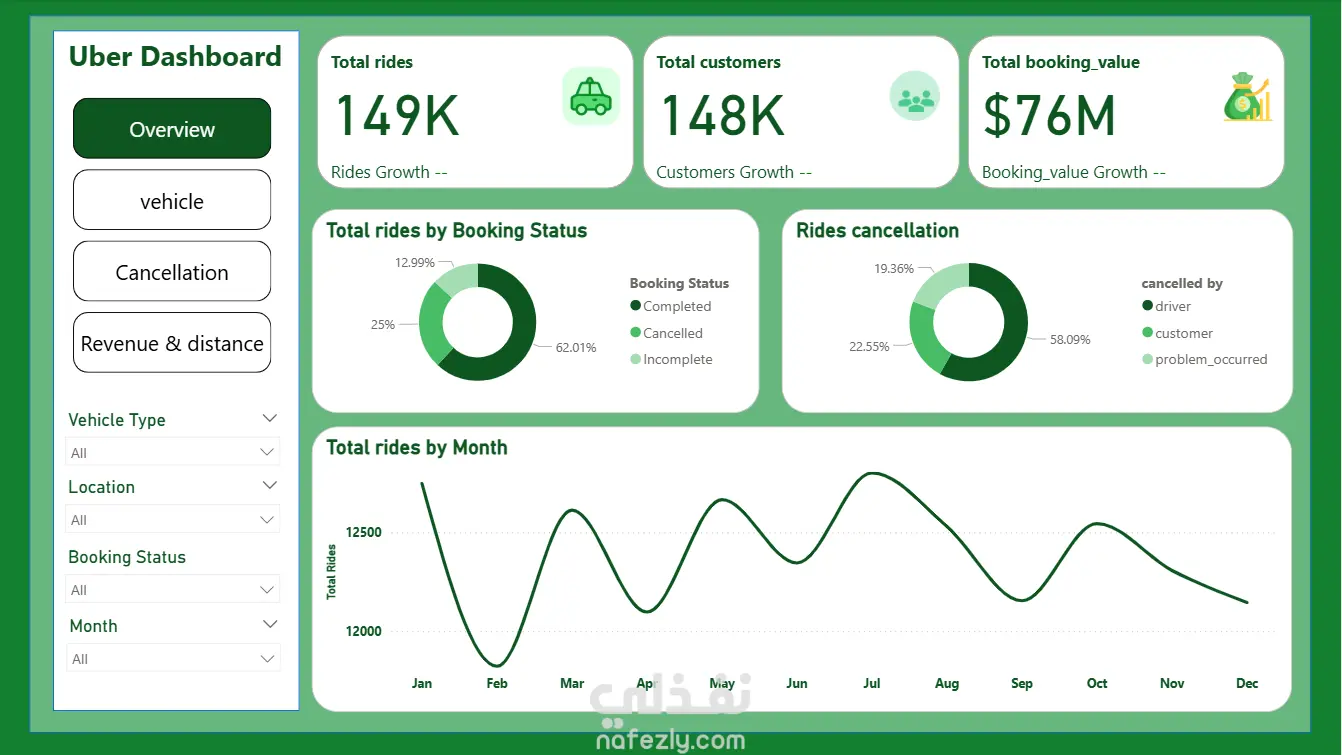Click the Total rides by Booking Status title
This screenshot has width=1342, height=755.
tap(457, 230)
